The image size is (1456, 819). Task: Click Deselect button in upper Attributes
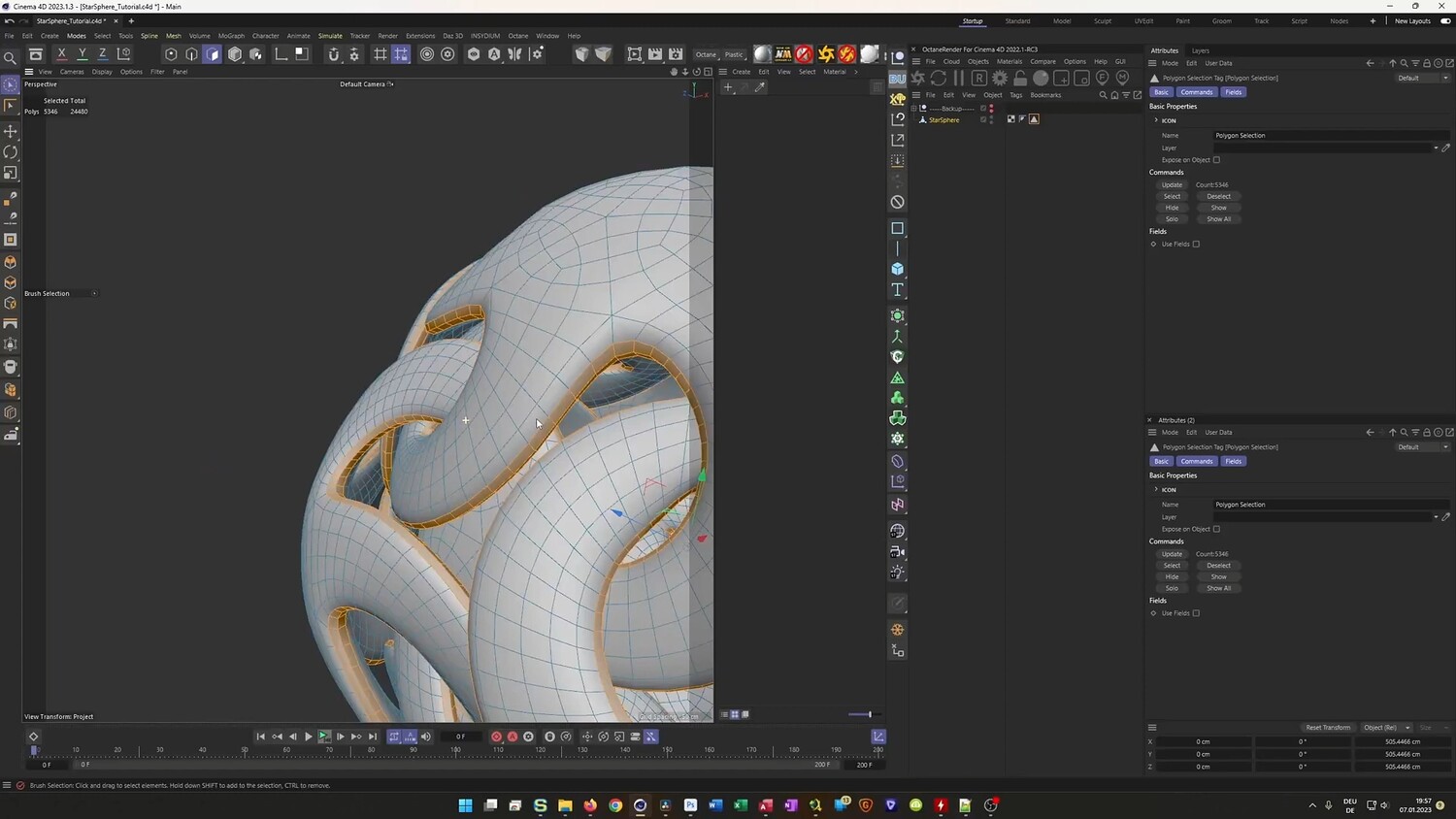pyautogui.click(x=1218, y=197)
